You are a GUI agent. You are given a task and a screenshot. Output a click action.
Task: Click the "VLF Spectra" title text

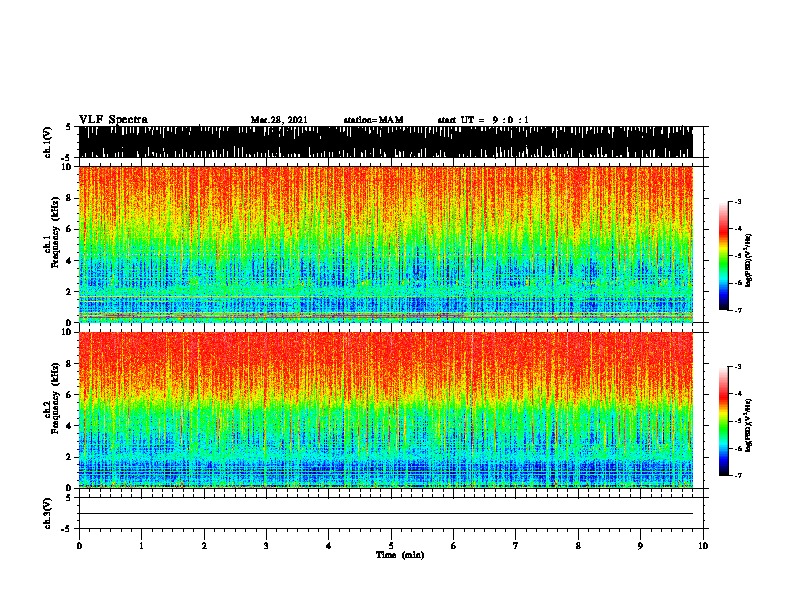click(x=113, y=119)
